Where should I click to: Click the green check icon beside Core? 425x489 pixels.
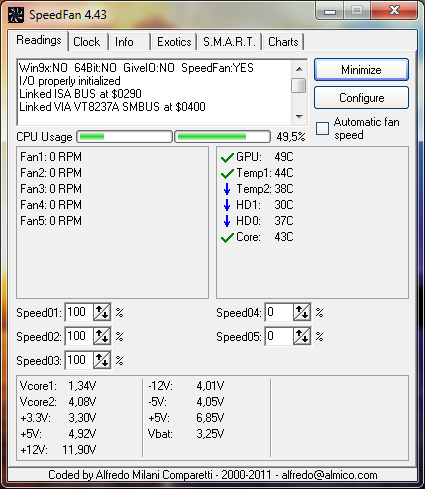coord(227,237)
